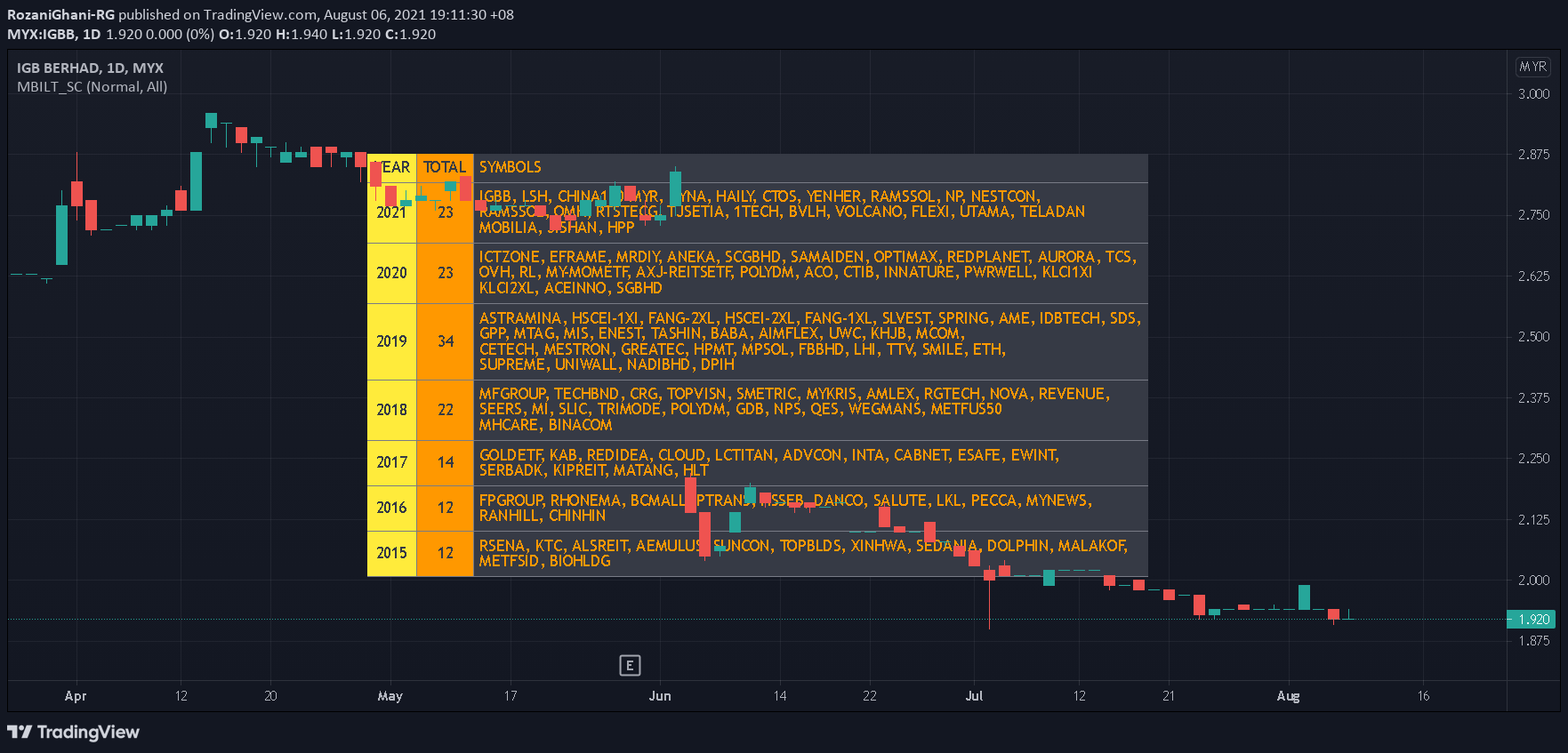The image size is (1568, 753).
Task: Click the 22 date label in June
Action: pos(870,696)
